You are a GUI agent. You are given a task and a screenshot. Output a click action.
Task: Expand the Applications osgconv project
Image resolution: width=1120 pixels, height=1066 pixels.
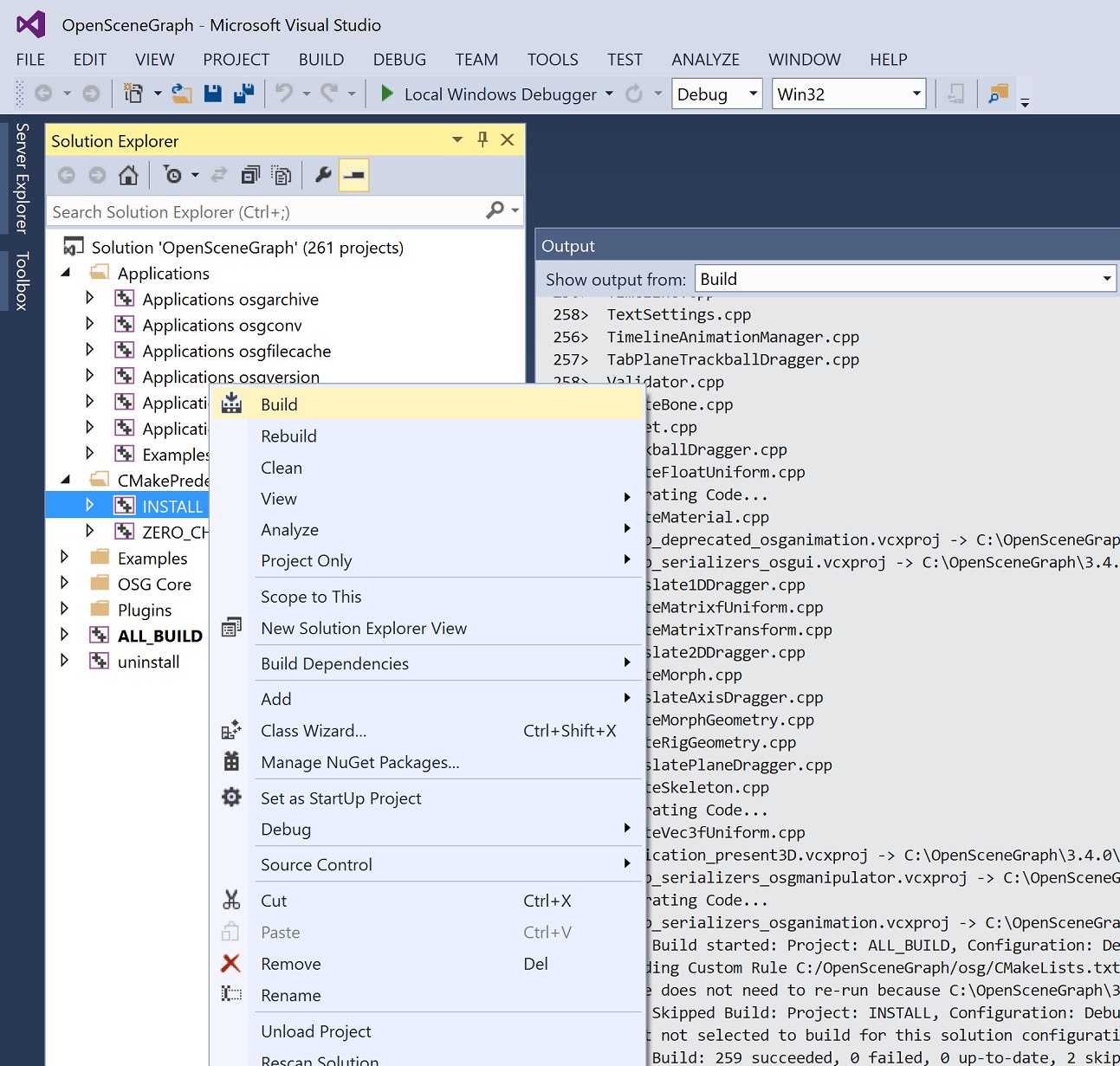(x=90, y=324)
